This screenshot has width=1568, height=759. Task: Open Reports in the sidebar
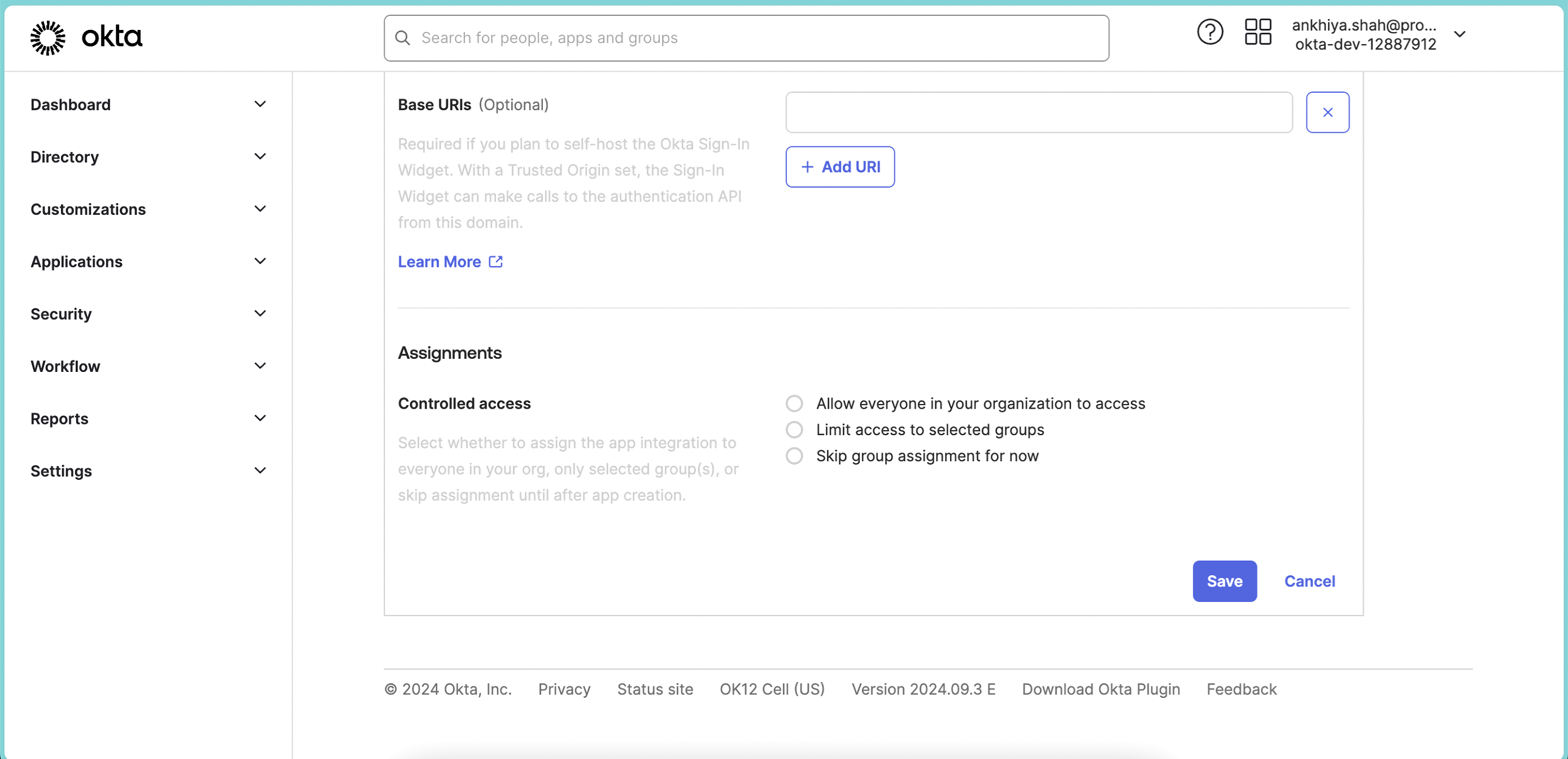click(59, 418)
